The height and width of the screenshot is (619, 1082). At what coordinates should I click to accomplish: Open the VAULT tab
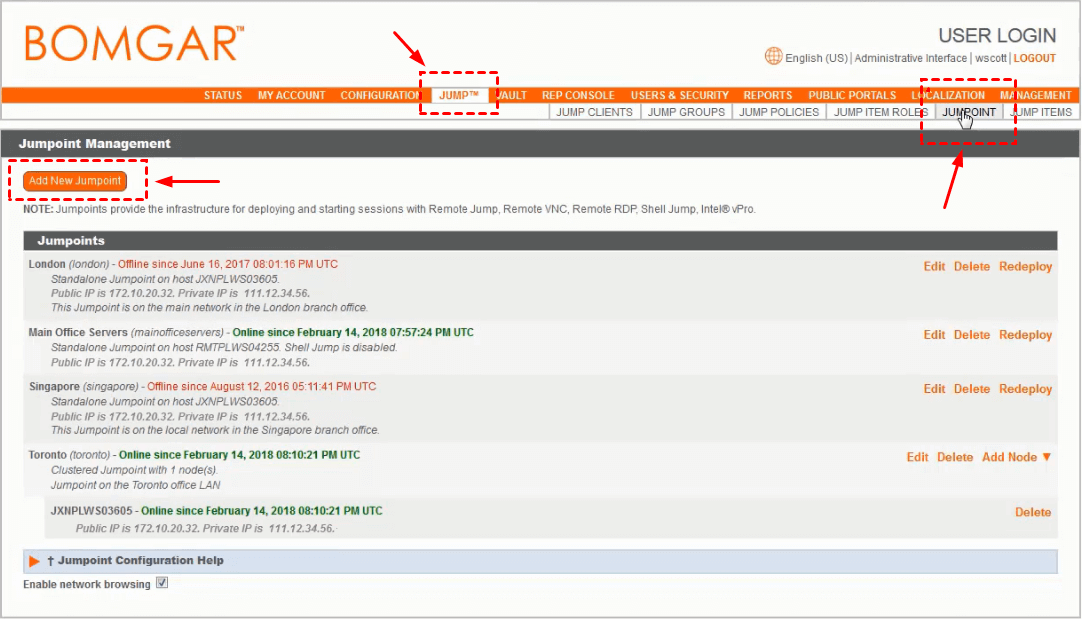coord(512,95)
